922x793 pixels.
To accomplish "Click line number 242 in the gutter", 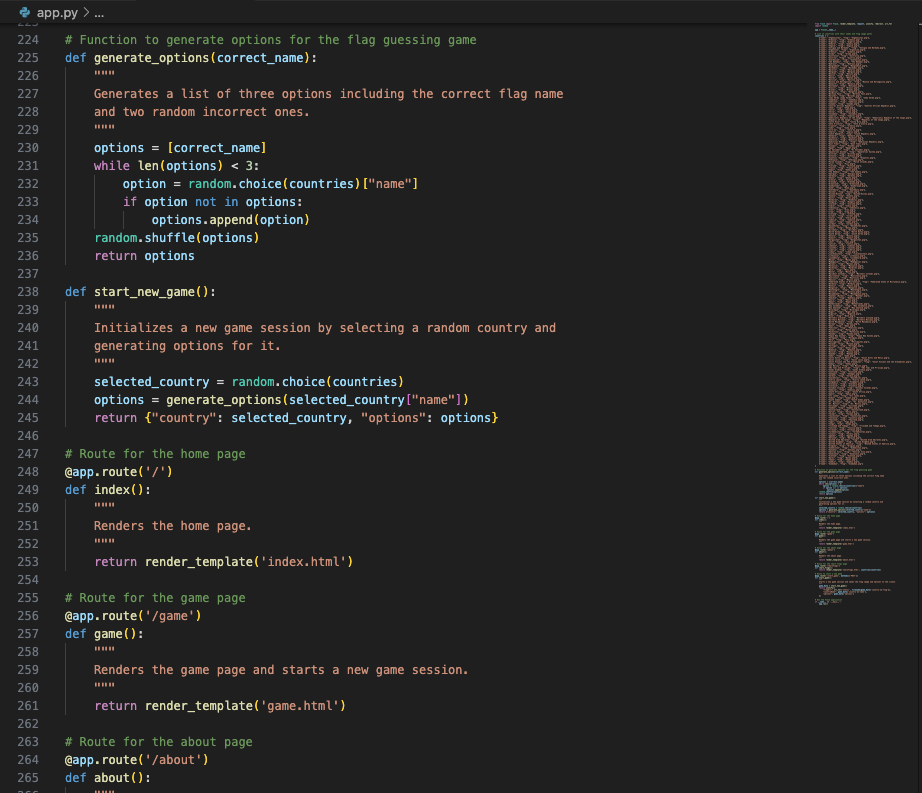I will point(28,364).
